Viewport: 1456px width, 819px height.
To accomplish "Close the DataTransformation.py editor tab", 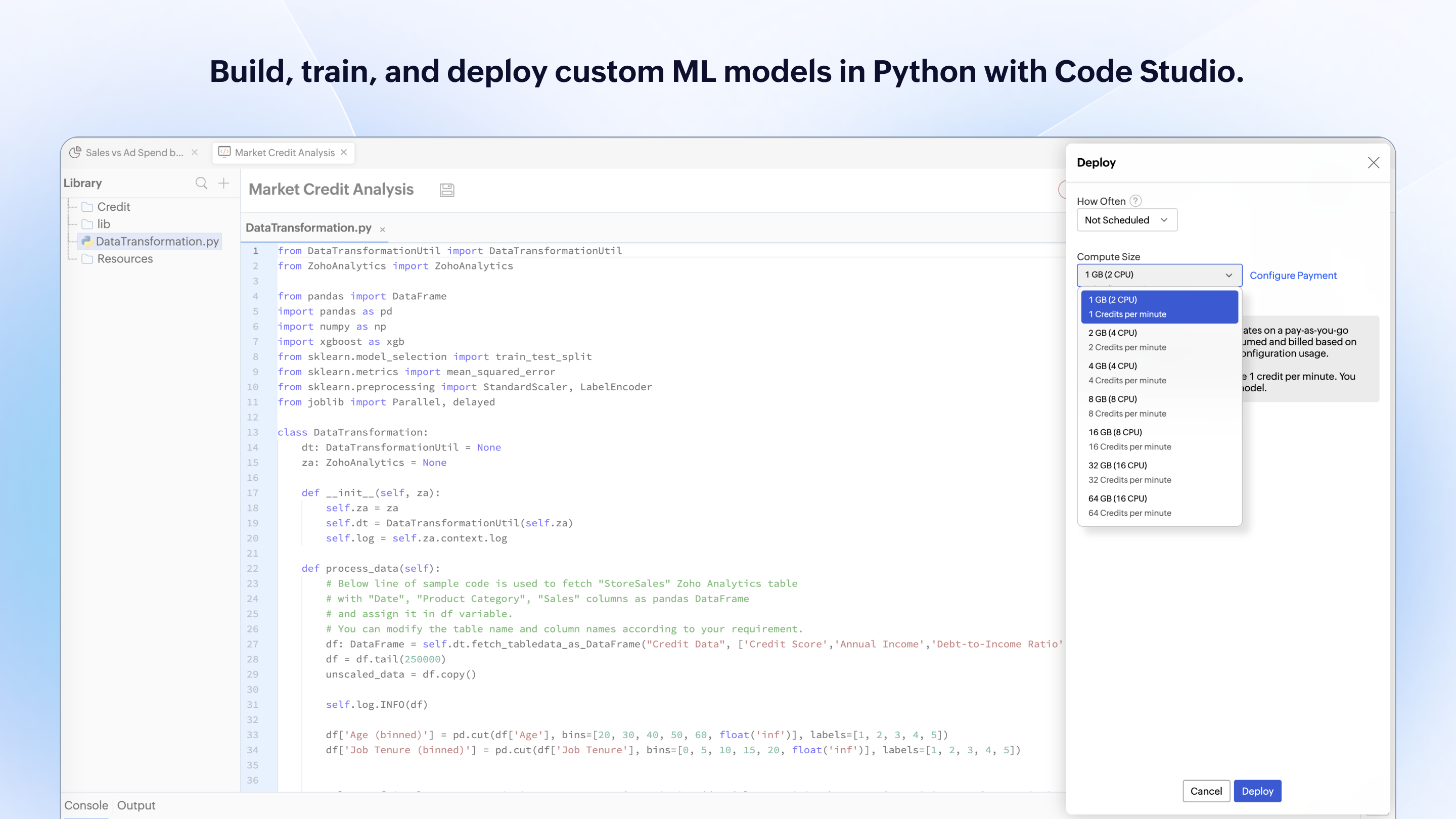I will [383, 230].
